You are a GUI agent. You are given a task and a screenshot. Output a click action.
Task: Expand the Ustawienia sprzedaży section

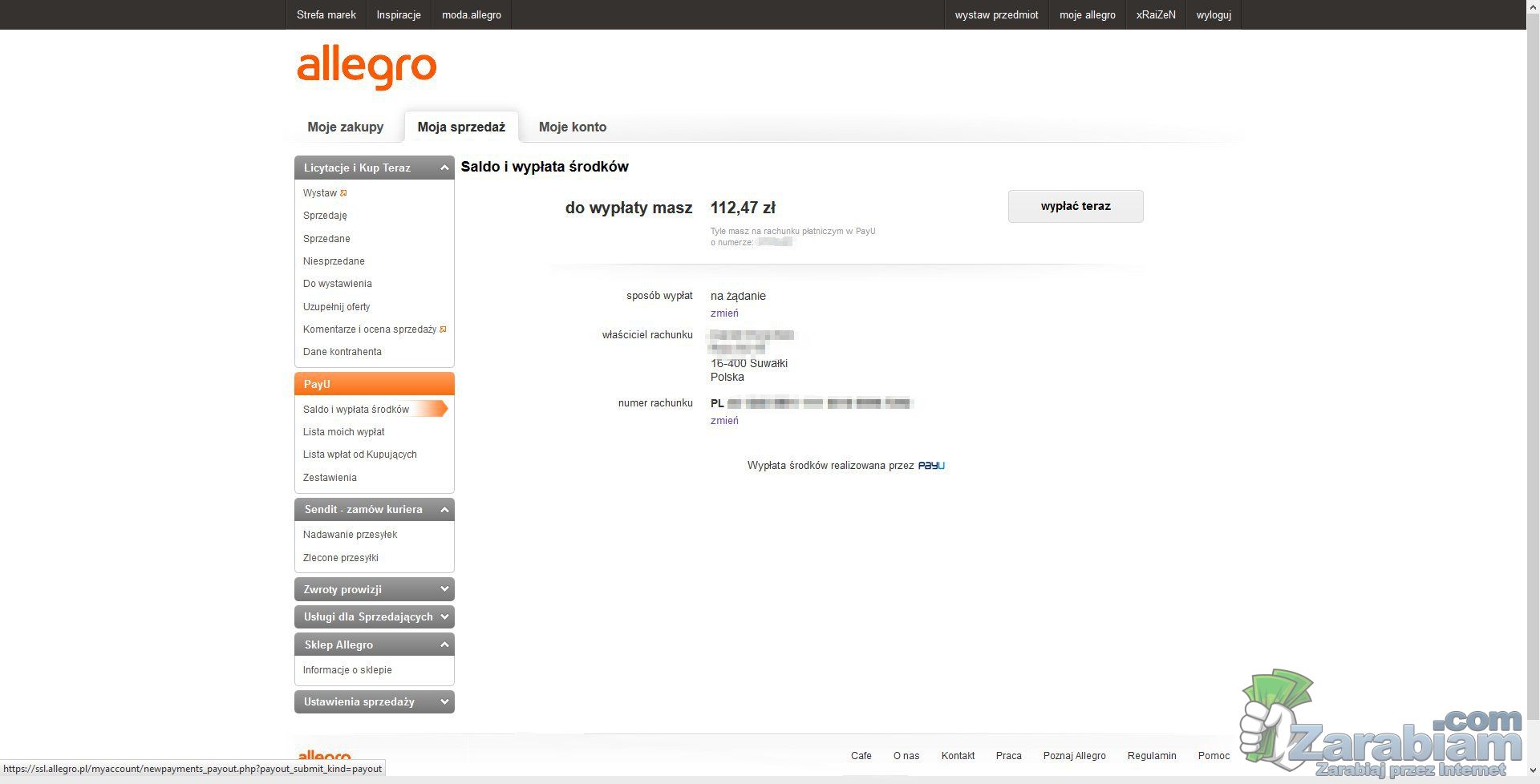(x=444, y=701)
